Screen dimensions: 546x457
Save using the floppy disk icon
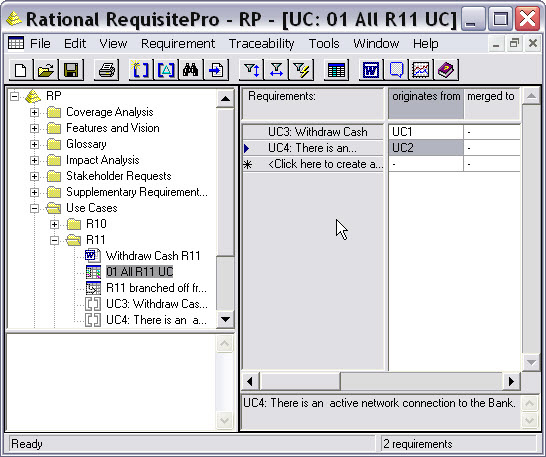(71, 70)
